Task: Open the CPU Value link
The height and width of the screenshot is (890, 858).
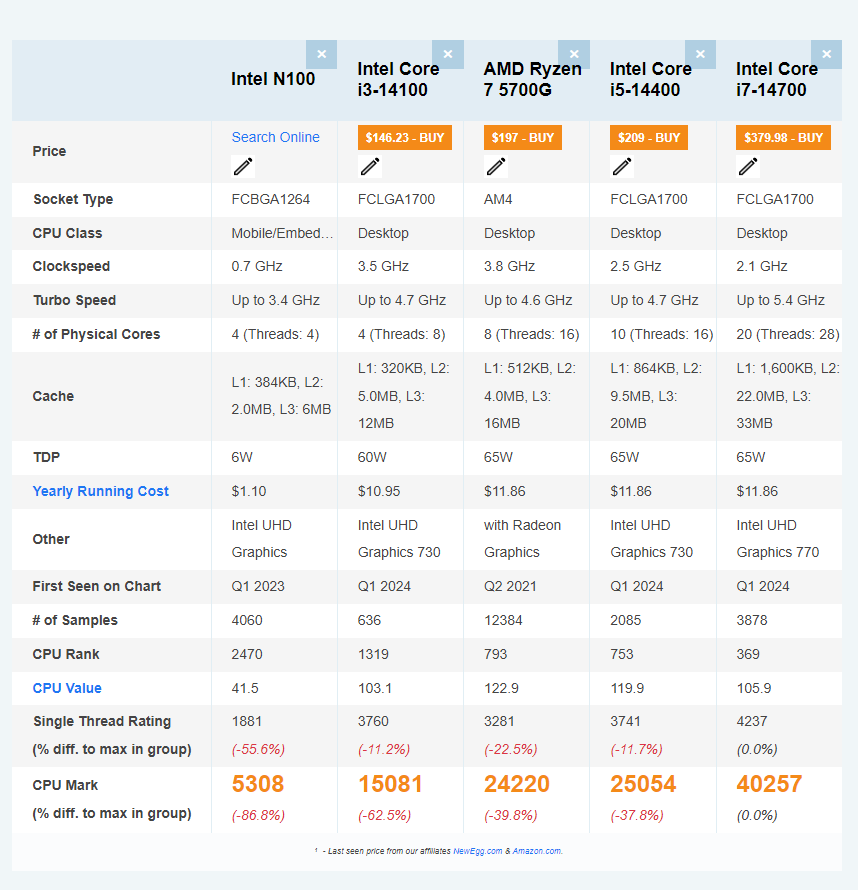Action: [x=67, y=688]
